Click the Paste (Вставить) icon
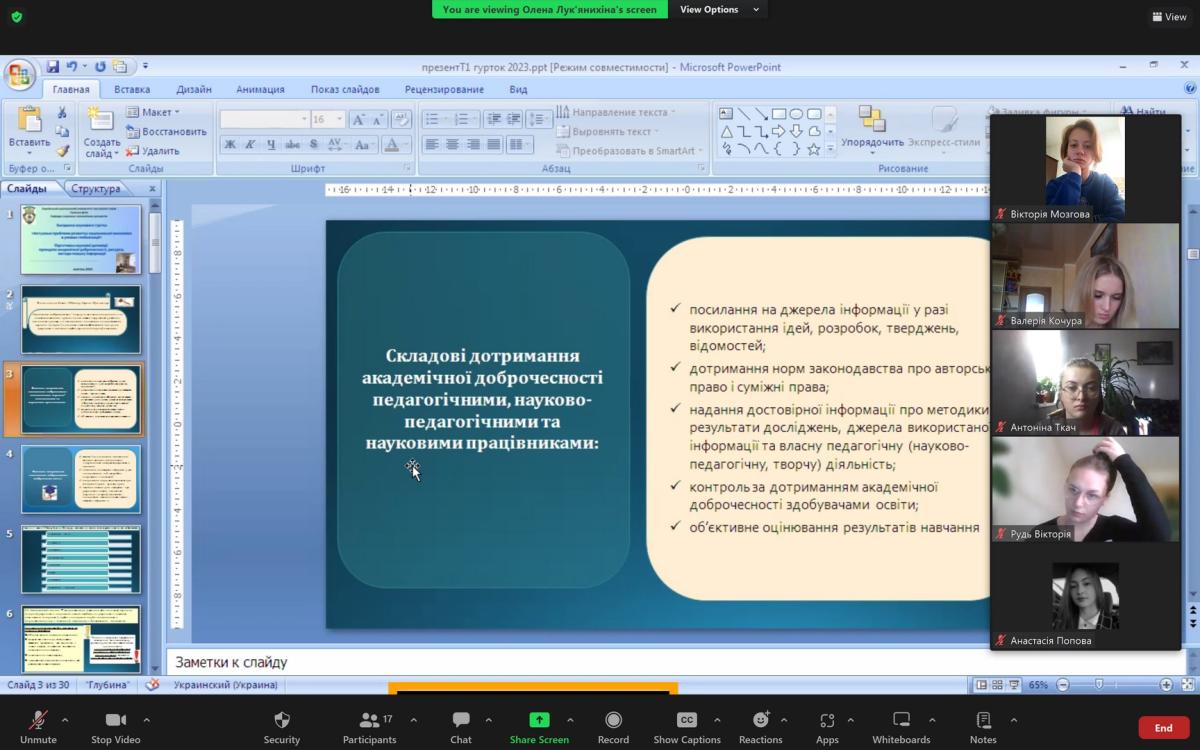Image resolution: width=1200 pixels, height=750 pixels. pyautogui.click(x=29, y=120)
